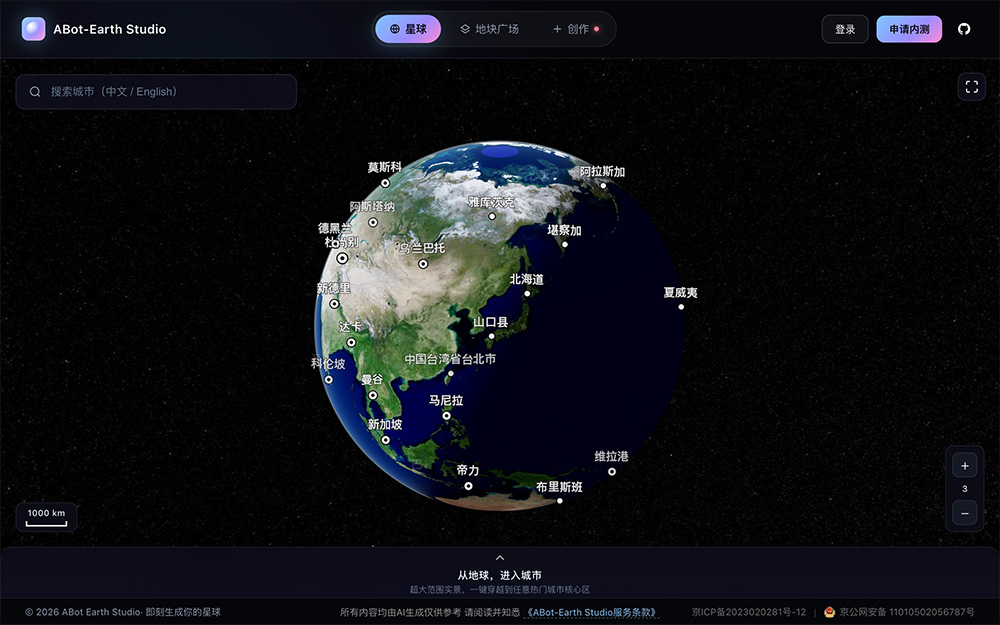The image size is (1000, 625).
Task: Click the 登录 button
Action: pos(845,29)
